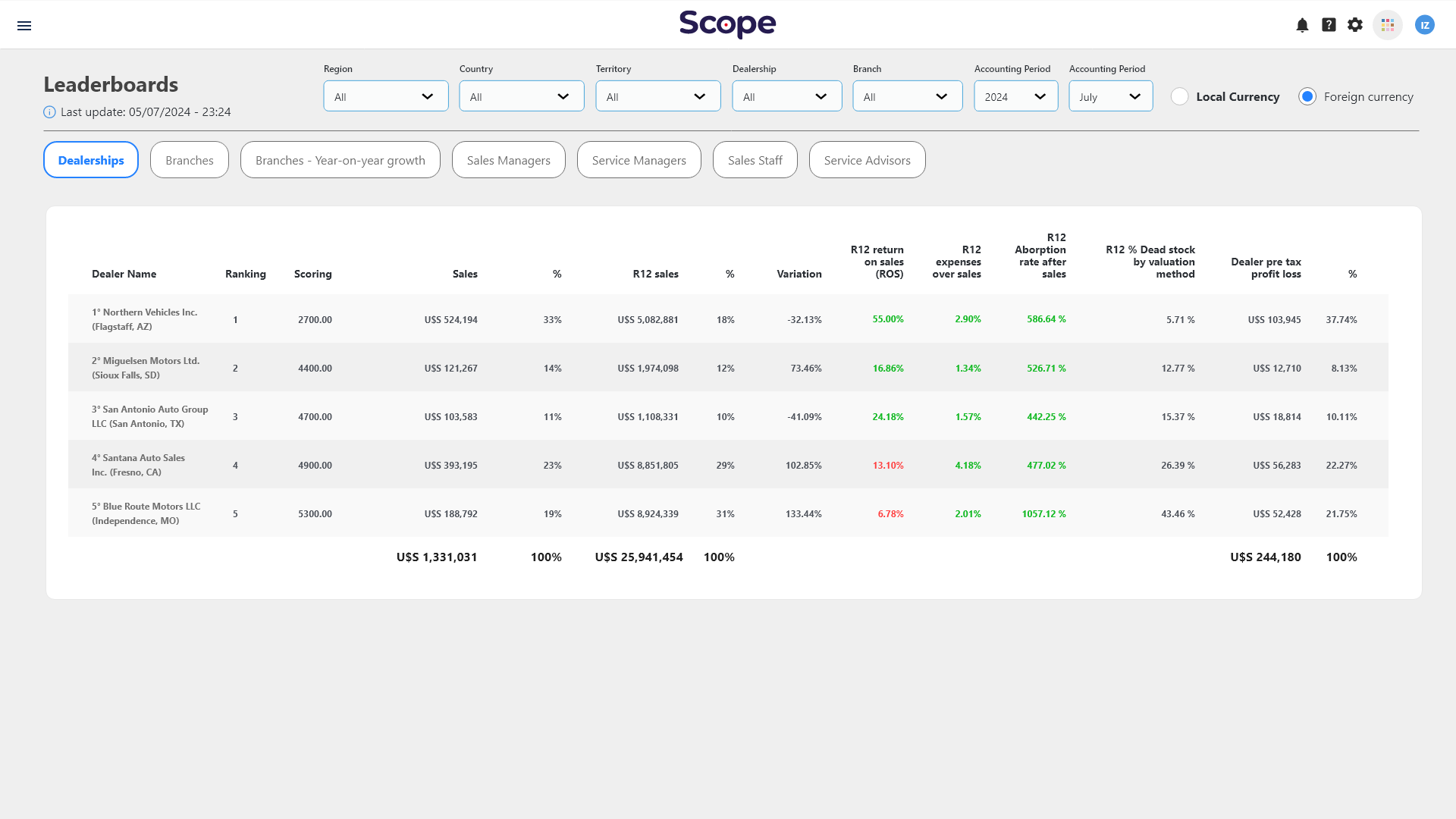
Task: Click the U$S 8,851,805 R12 sales value
Action: pyautogui.click(x=648, y=466)
